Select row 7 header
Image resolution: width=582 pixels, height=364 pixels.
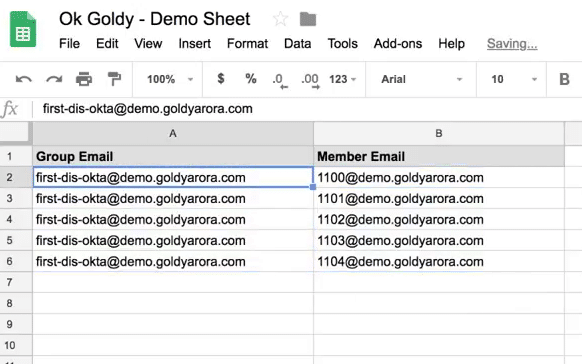(x=16, y=282)
